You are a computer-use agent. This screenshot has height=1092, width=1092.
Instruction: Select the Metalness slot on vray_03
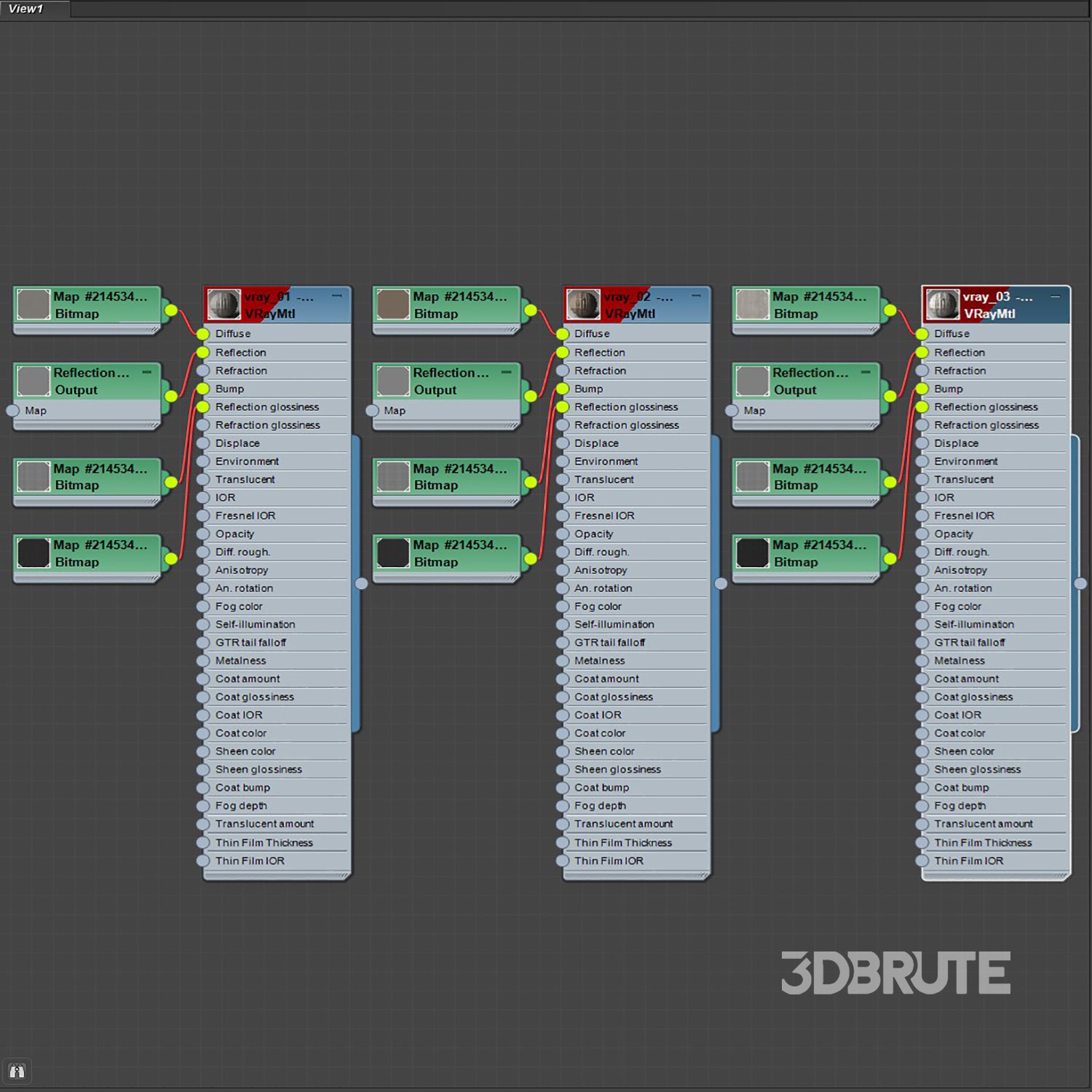click(959, 660)
